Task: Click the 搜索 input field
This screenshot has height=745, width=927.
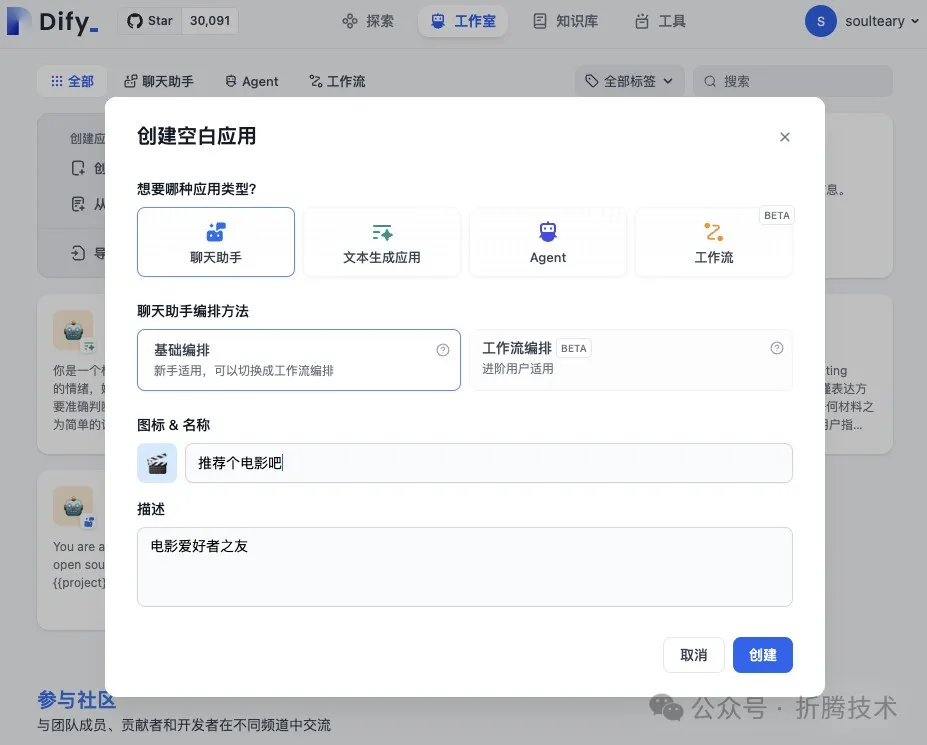Action: click(792, 81)
